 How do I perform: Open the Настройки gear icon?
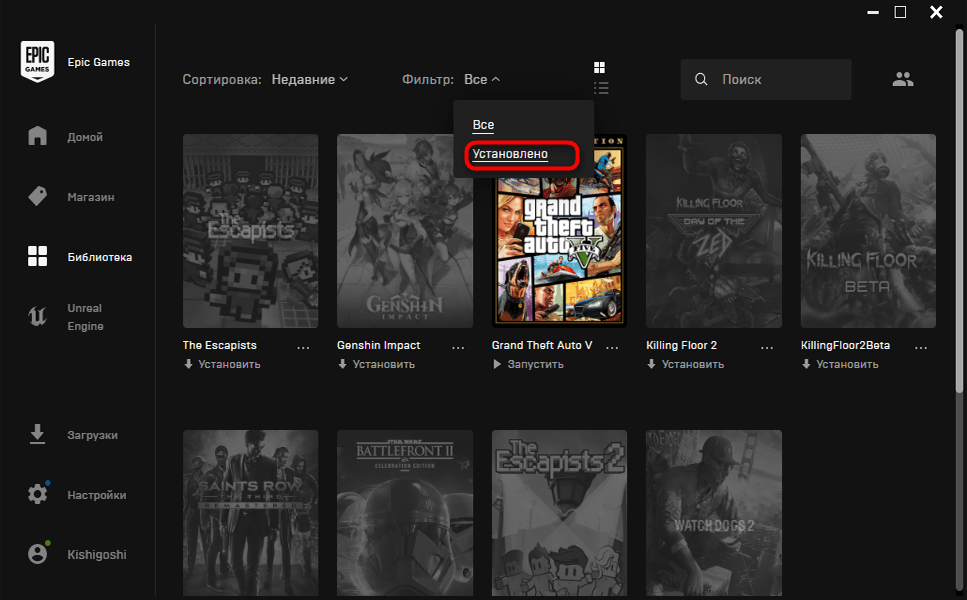pos(38,494)
